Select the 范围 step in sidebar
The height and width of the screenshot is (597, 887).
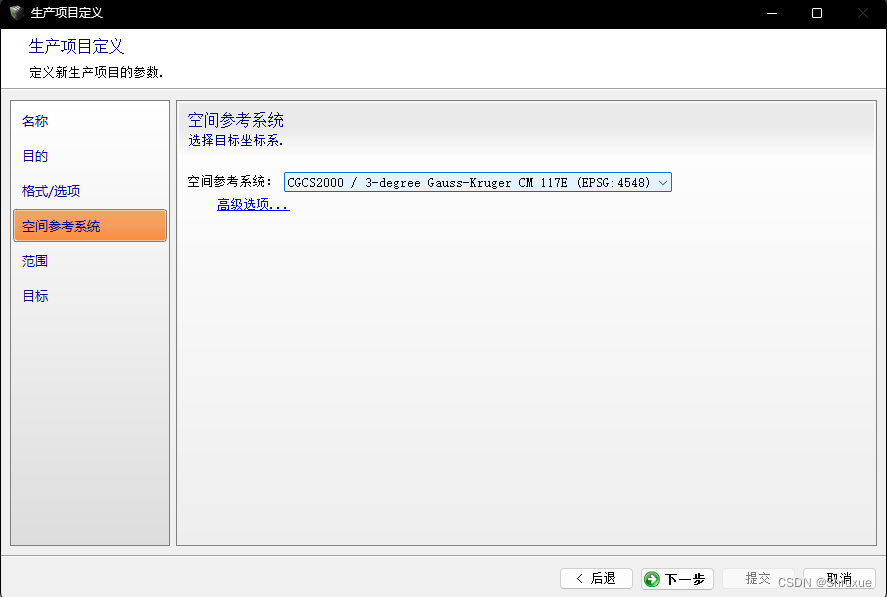point(34,260)
